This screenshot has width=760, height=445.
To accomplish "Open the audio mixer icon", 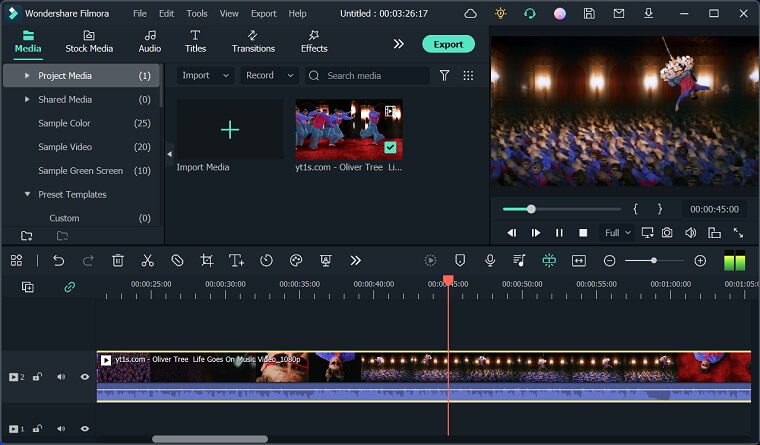I will click(519, 261).
